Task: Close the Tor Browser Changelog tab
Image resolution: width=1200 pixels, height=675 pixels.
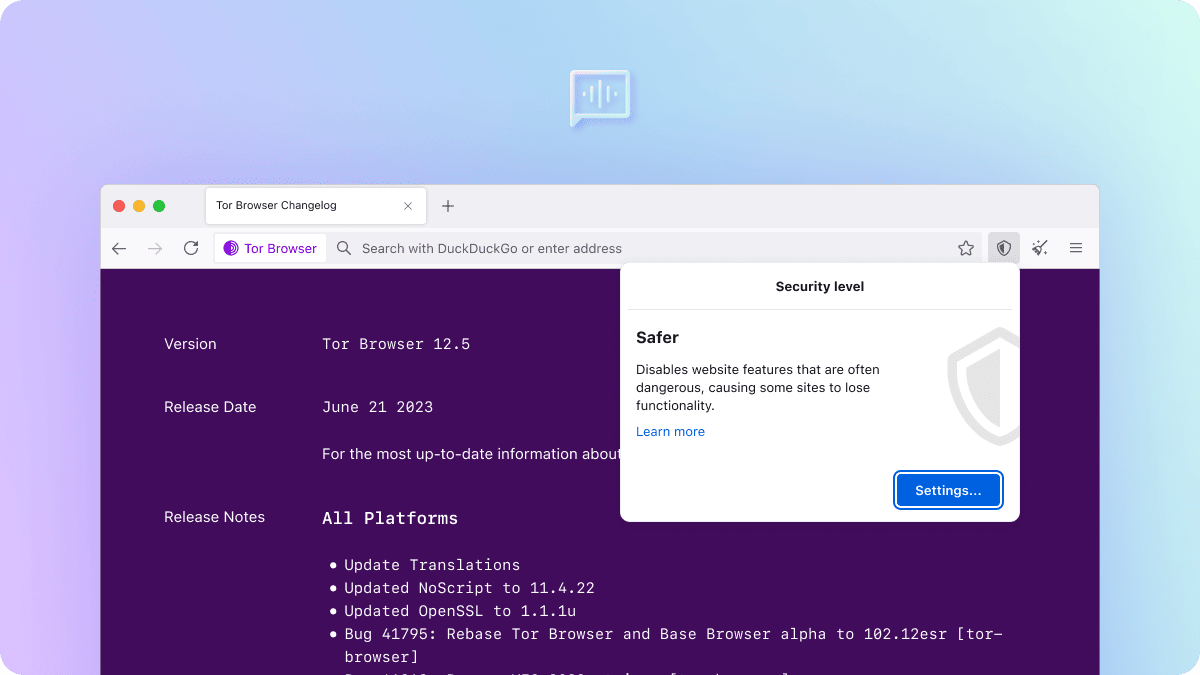Action: point(408,206)
